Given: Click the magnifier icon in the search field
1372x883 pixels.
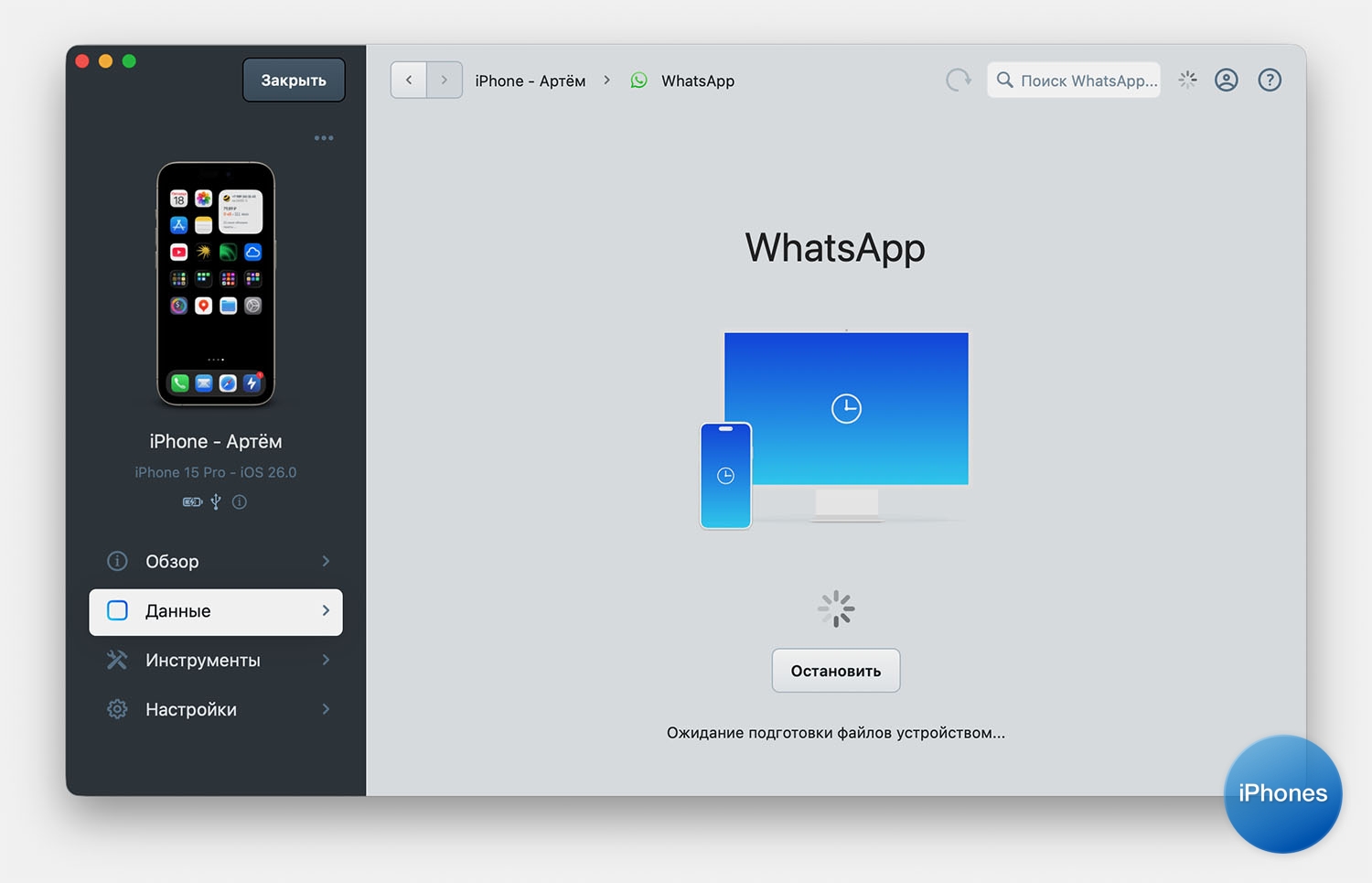Looking at the screenshot, I should [1004, 80].
